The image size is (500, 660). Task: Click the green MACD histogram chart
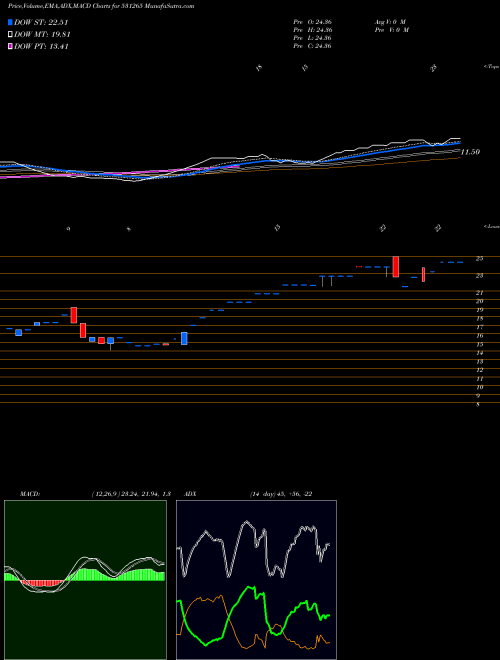85,580
